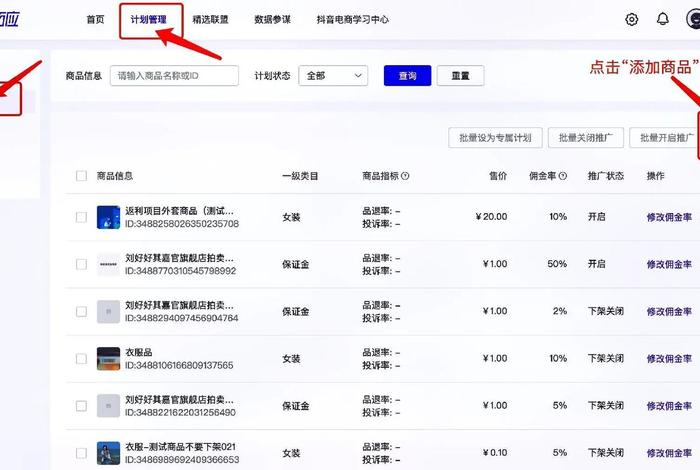Open thumbnail of 衣服品 product
The width and height of the screenshot is (700, 470).
pos(108,359)
